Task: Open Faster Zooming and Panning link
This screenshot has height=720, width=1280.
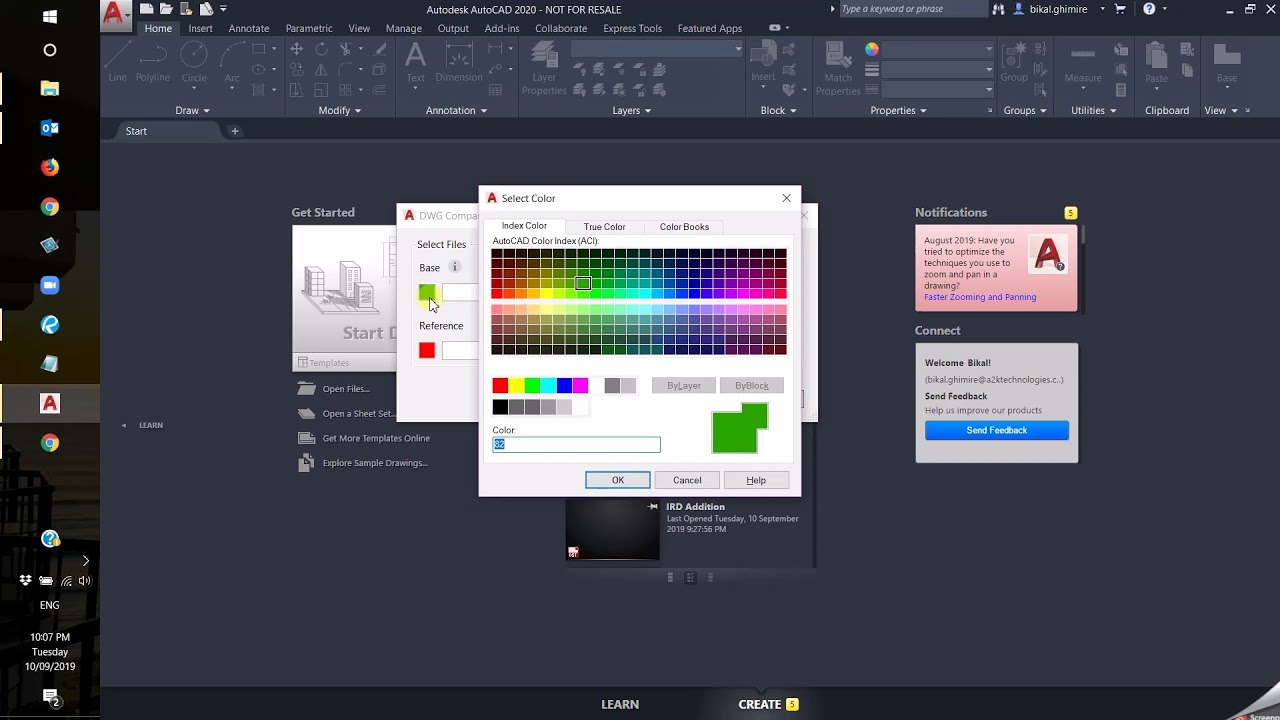Action: coord(980,297)
